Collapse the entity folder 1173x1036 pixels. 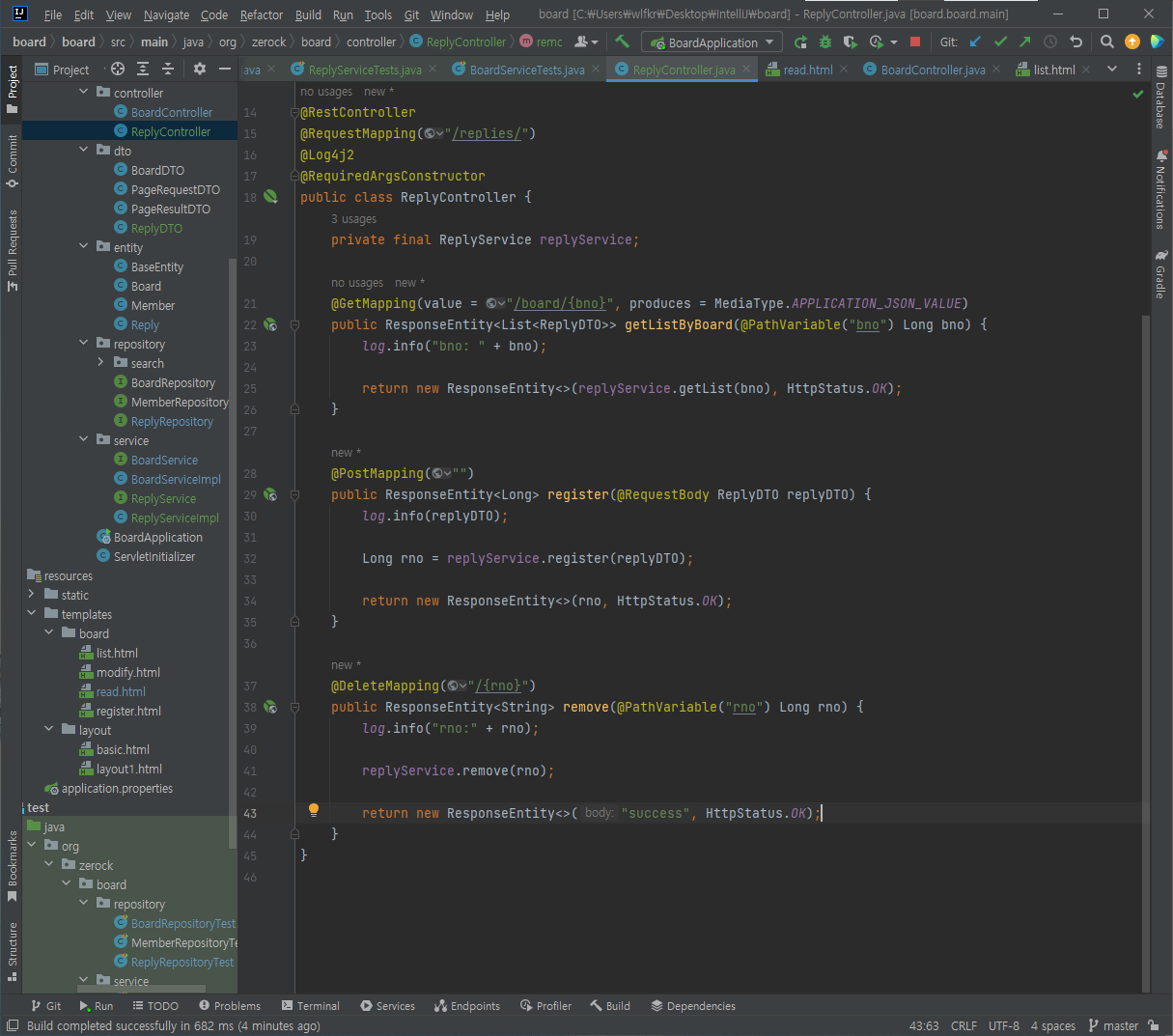(x=84, y=246)
